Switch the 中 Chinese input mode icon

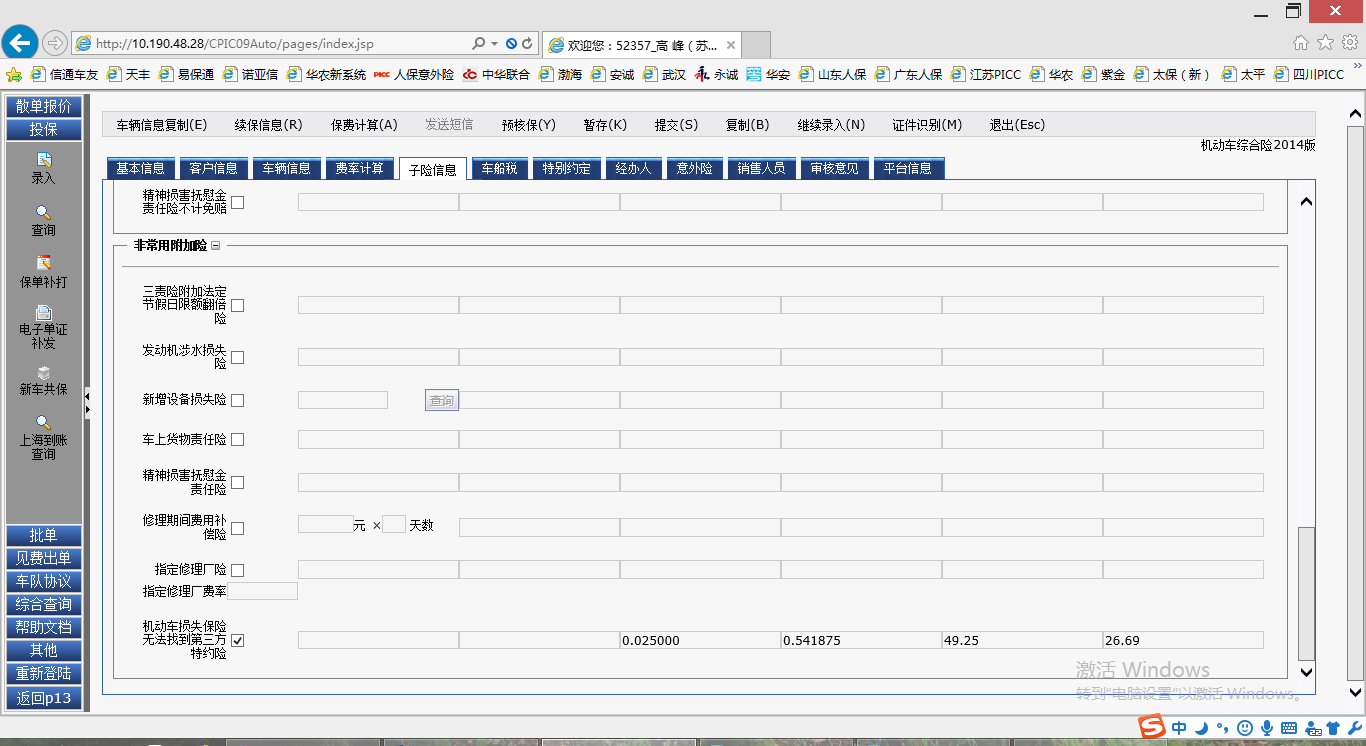click(x=1180, y=727)
